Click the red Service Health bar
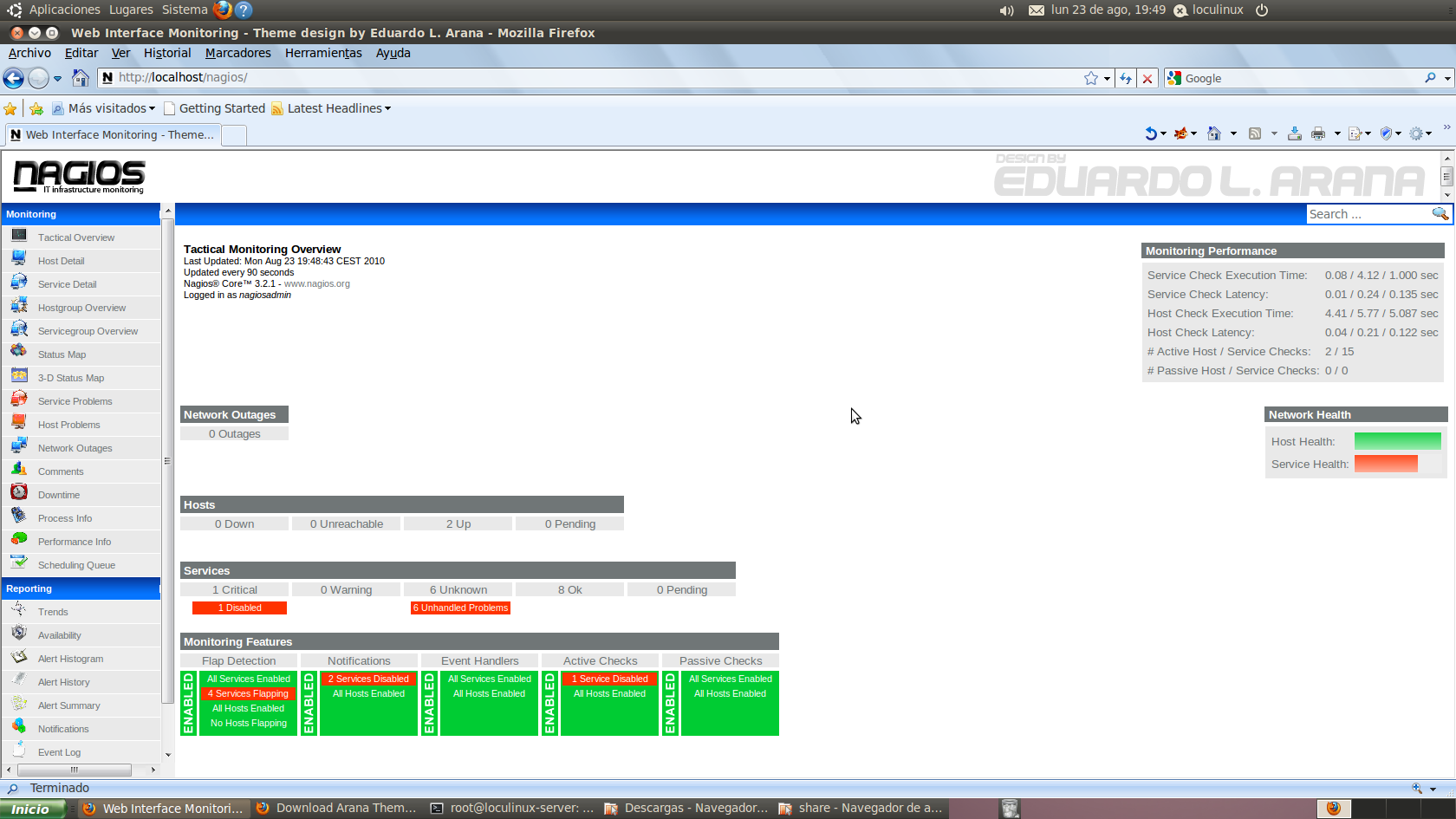Image resolution: width=1456 pixels, height=819 pixels. point(1386,464)
